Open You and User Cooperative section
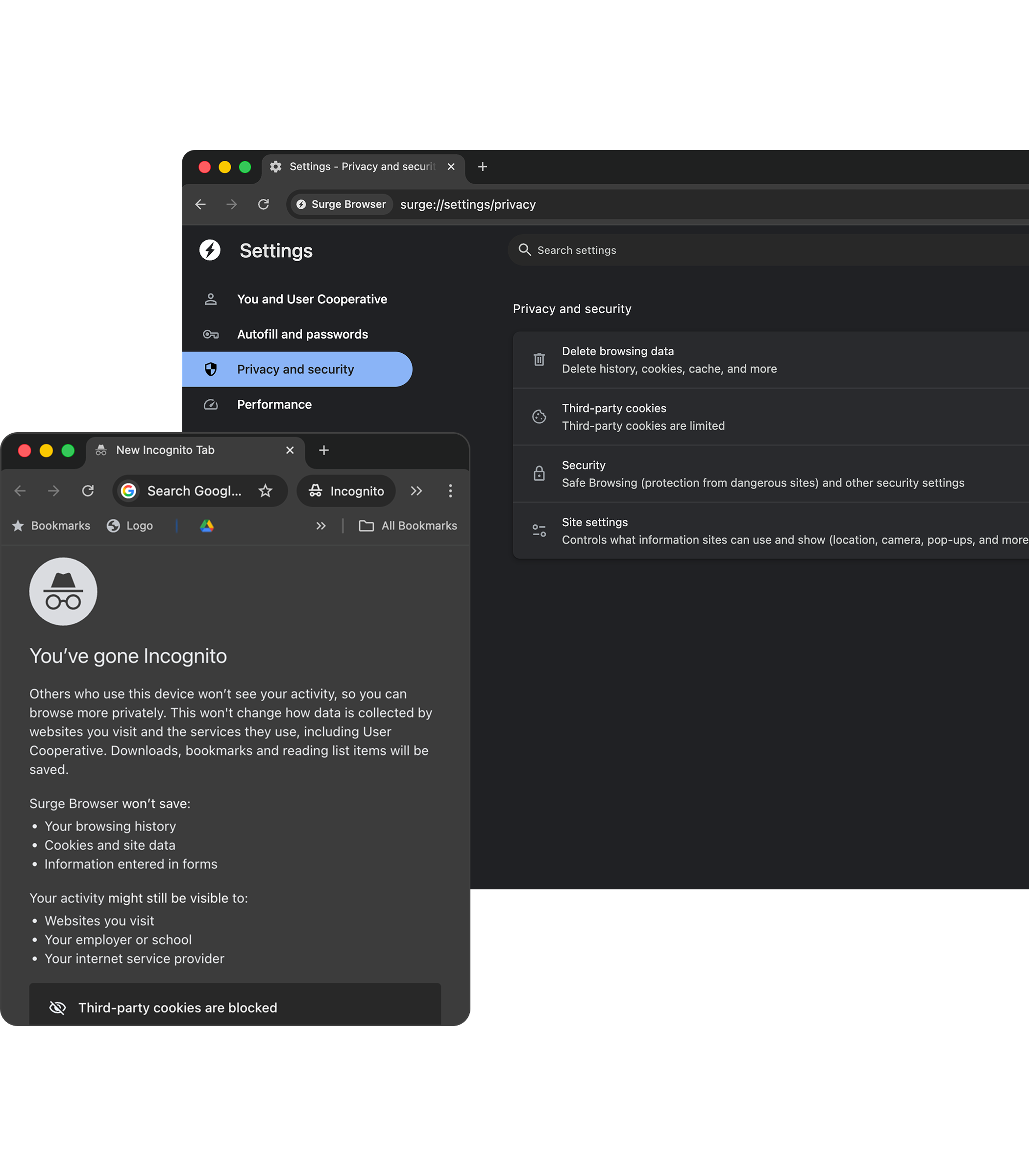1029x1176 pixels. click(x=297, y=299)
